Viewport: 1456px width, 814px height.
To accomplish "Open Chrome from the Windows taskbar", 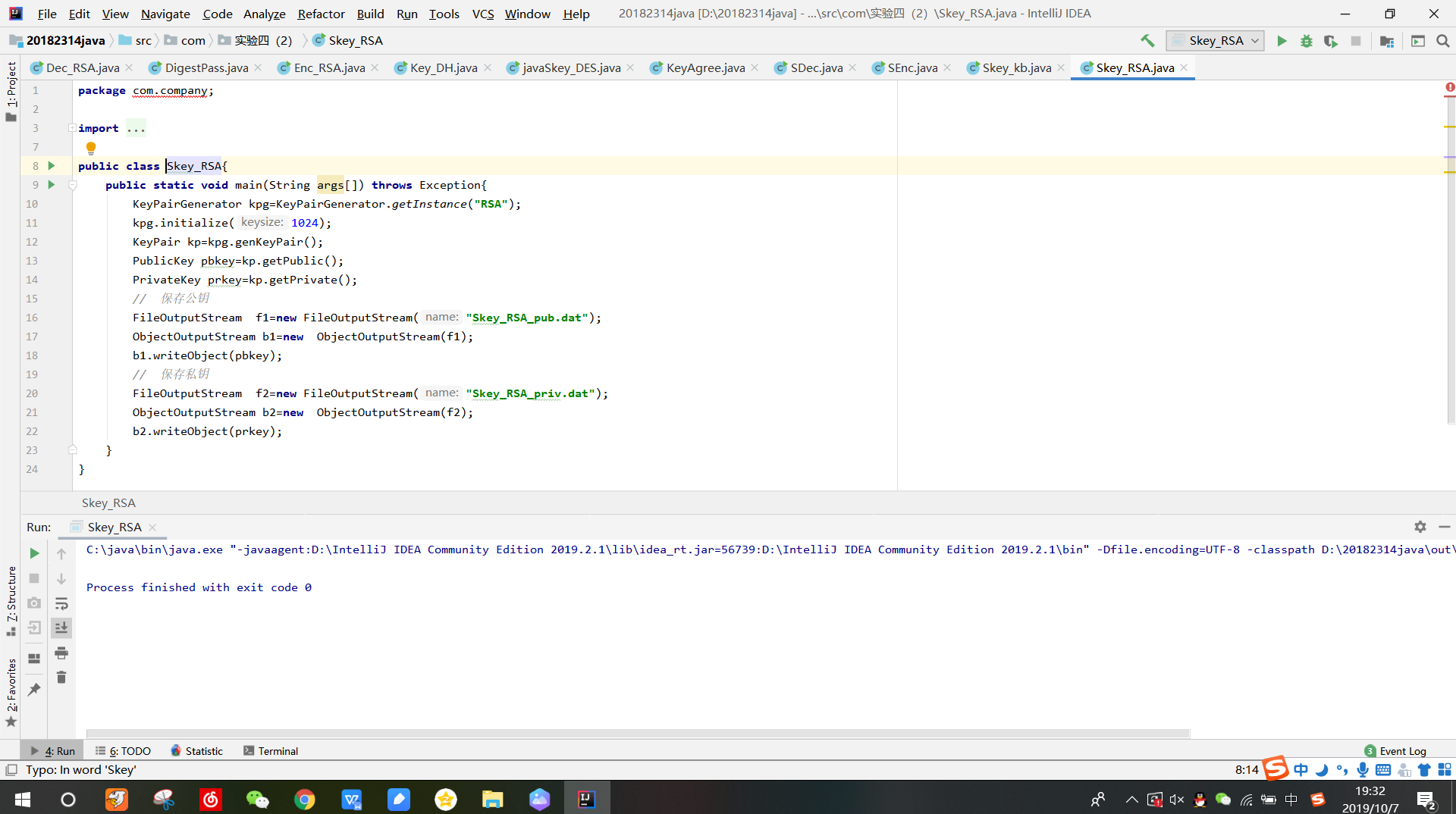I will [305, 800].
